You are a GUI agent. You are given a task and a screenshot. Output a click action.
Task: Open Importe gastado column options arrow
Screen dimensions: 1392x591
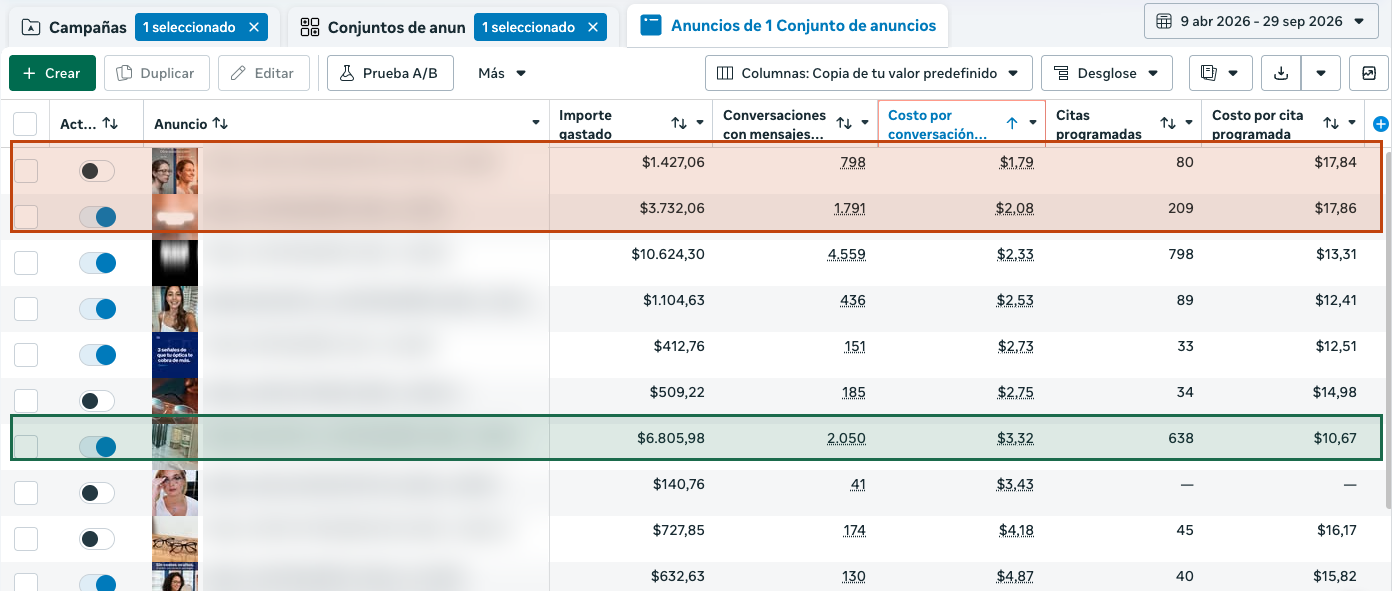[x=700, y=124]
